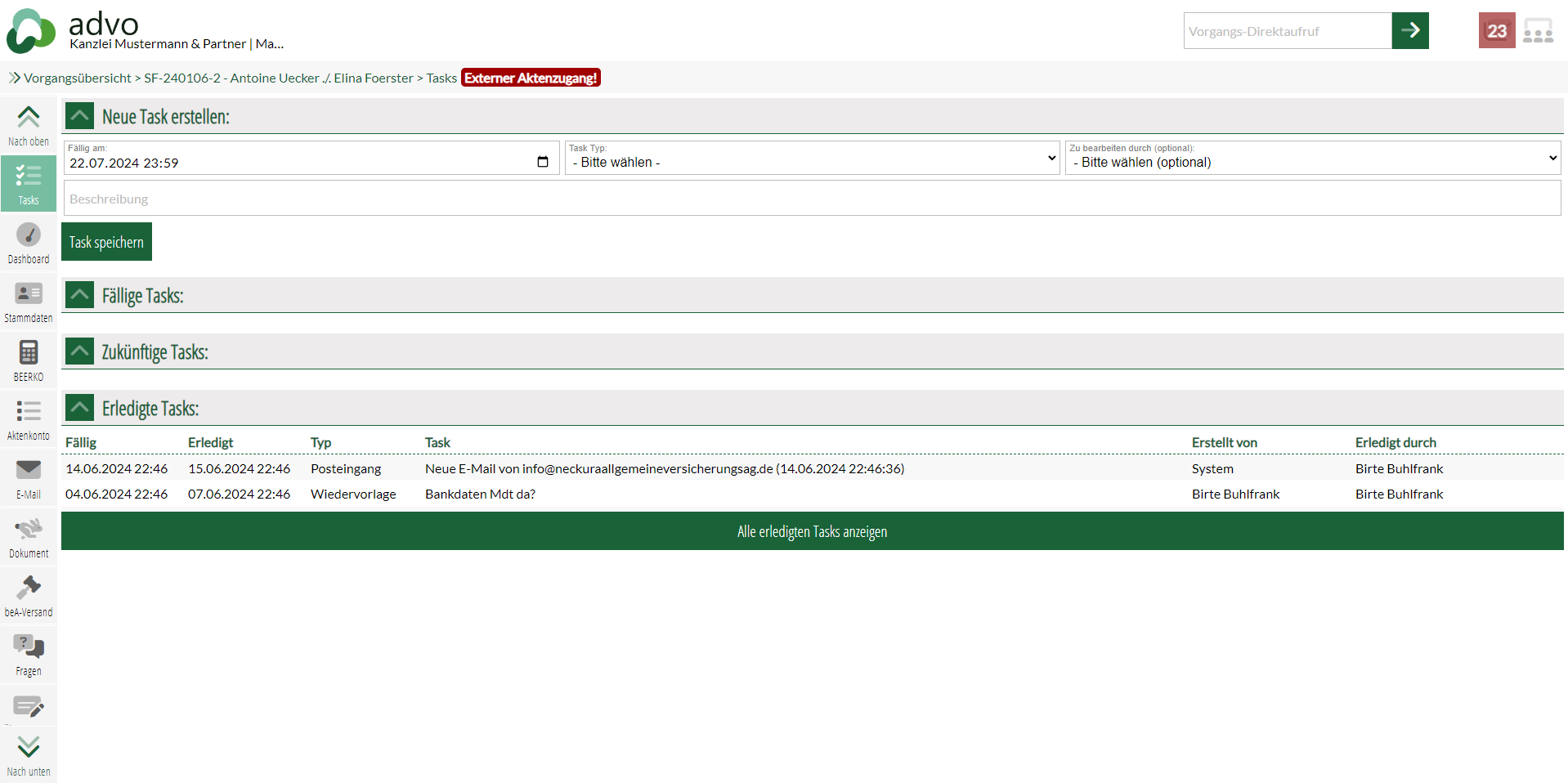
Task: Collapse the Erledigte Tasks section
Action: [80, 408]
